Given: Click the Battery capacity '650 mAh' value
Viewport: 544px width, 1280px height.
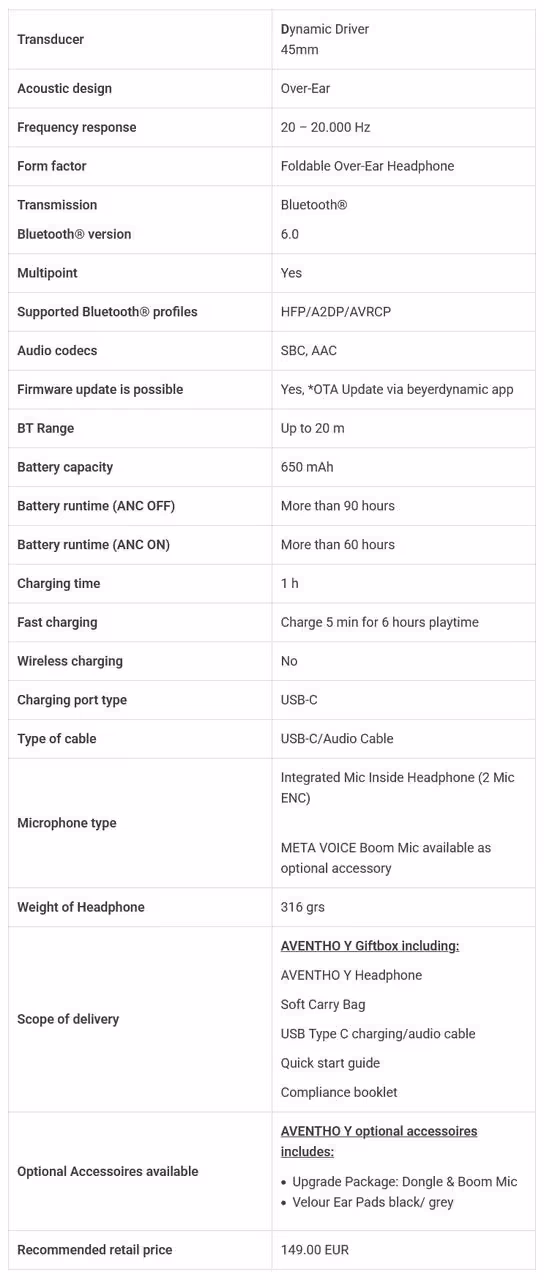Looking at the screenshot, I should click(x=307, y=467).
